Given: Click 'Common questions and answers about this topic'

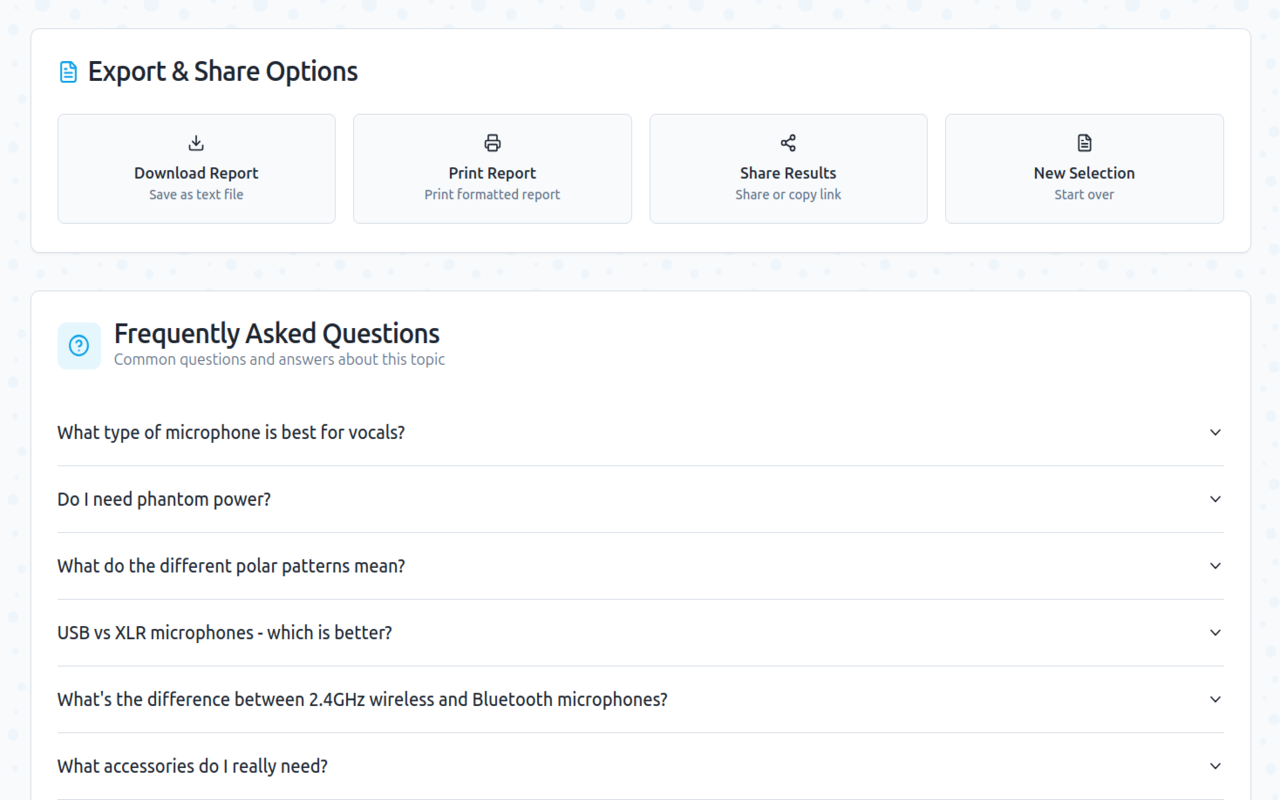Looking at the screenshot, I should (x=279, y=359).
